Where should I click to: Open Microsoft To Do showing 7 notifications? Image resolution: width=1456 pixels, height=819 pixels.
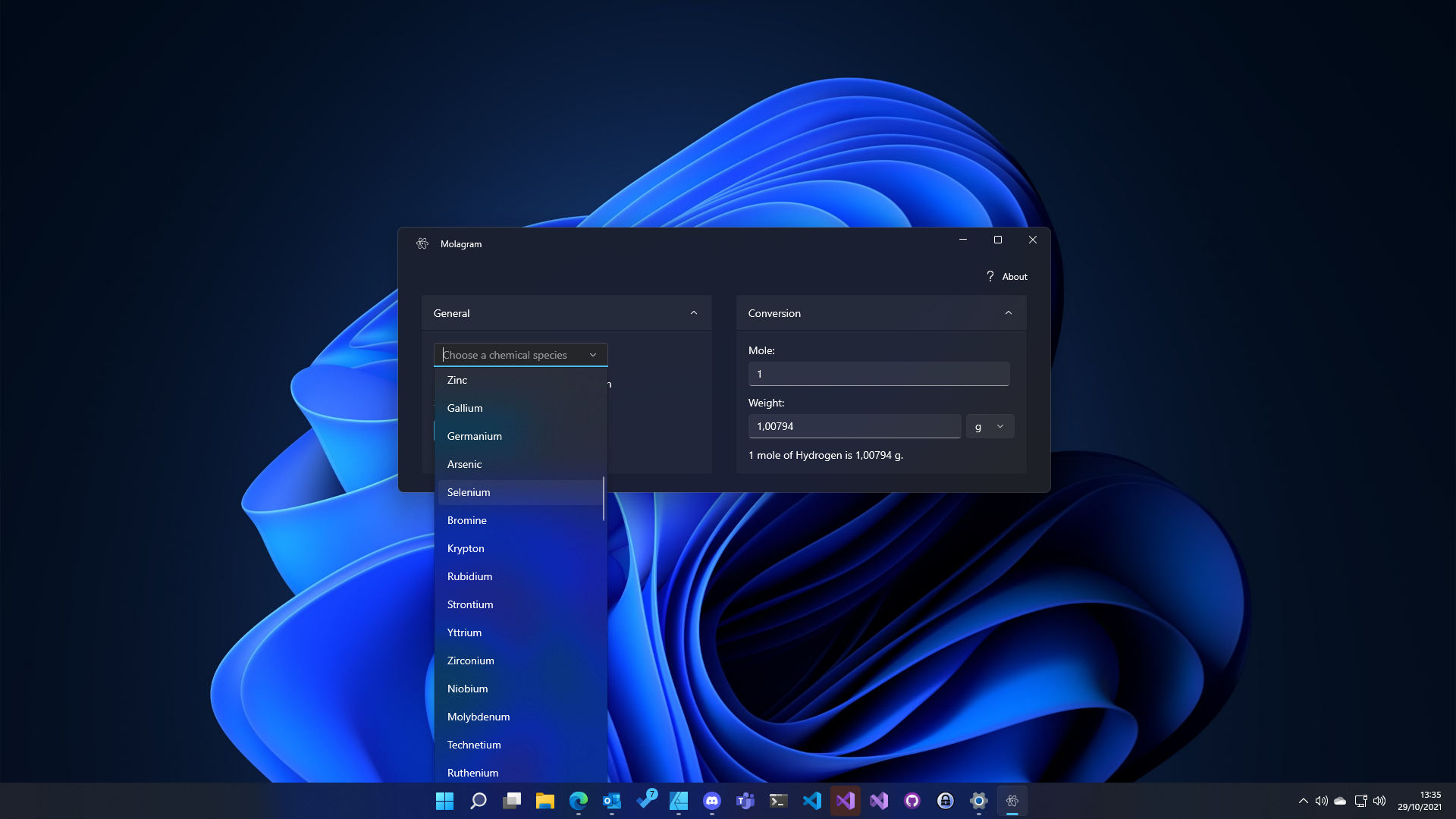[645, 801]
